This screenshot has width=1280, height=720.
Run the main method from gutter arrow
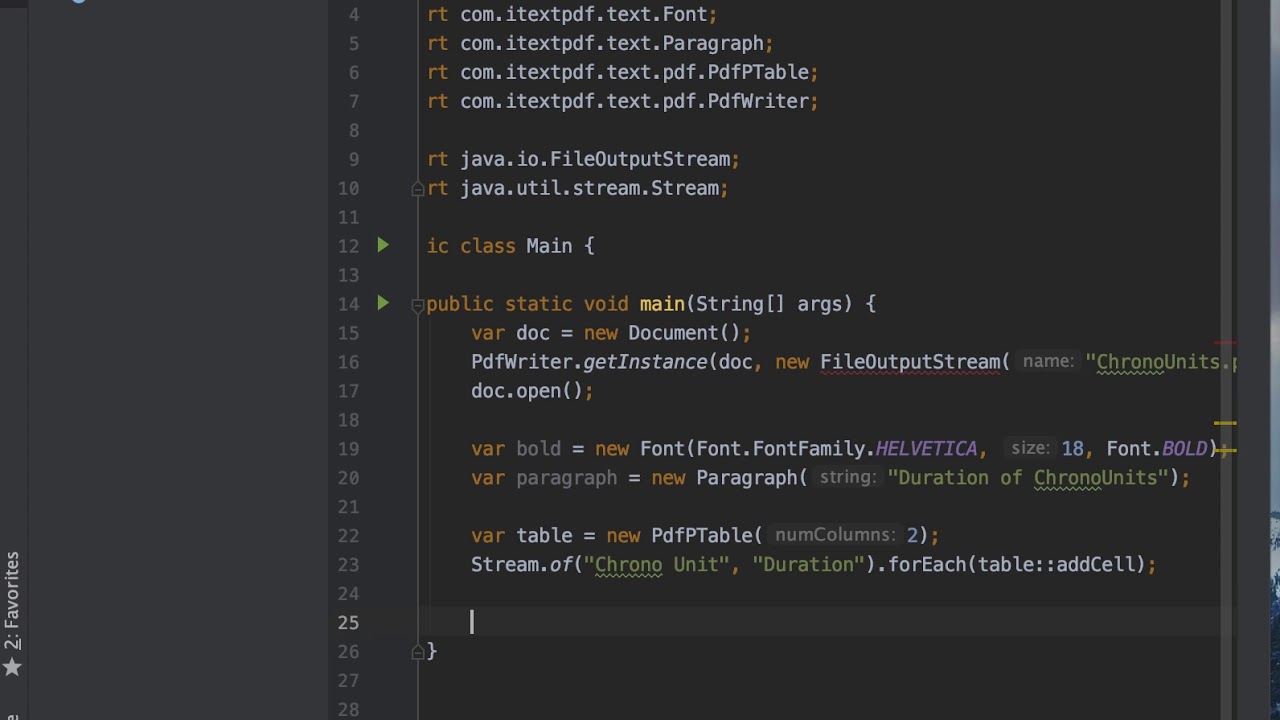pos(383,303)
